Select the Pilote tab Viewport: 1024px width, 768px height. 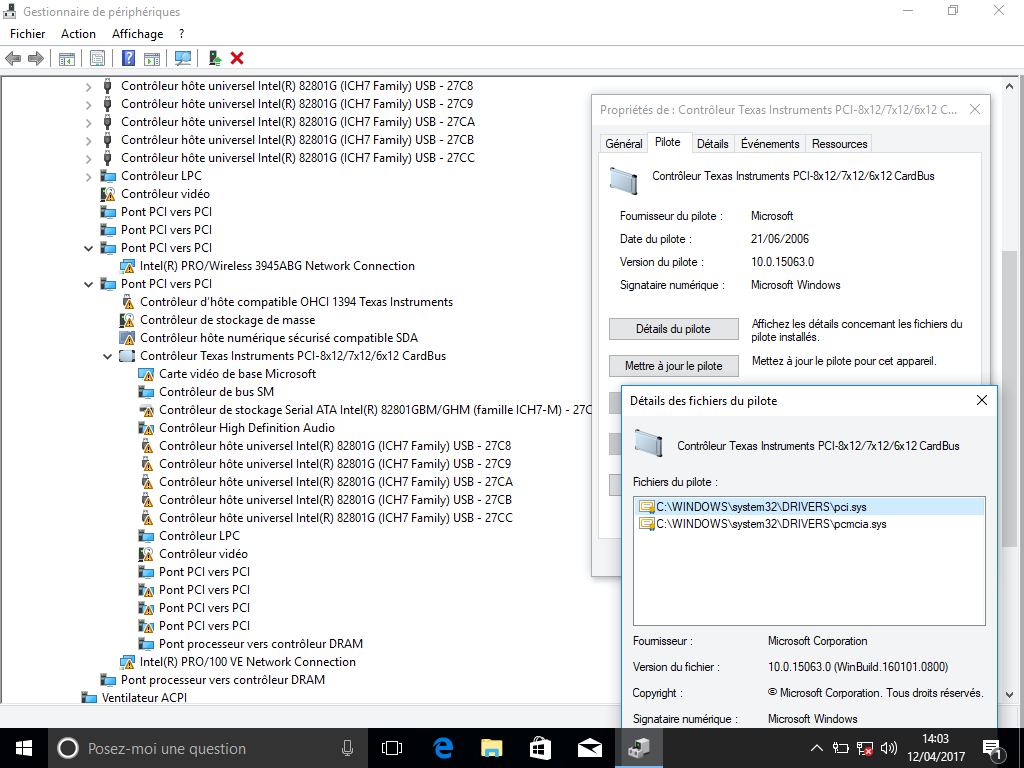click(x=668, y=142)
